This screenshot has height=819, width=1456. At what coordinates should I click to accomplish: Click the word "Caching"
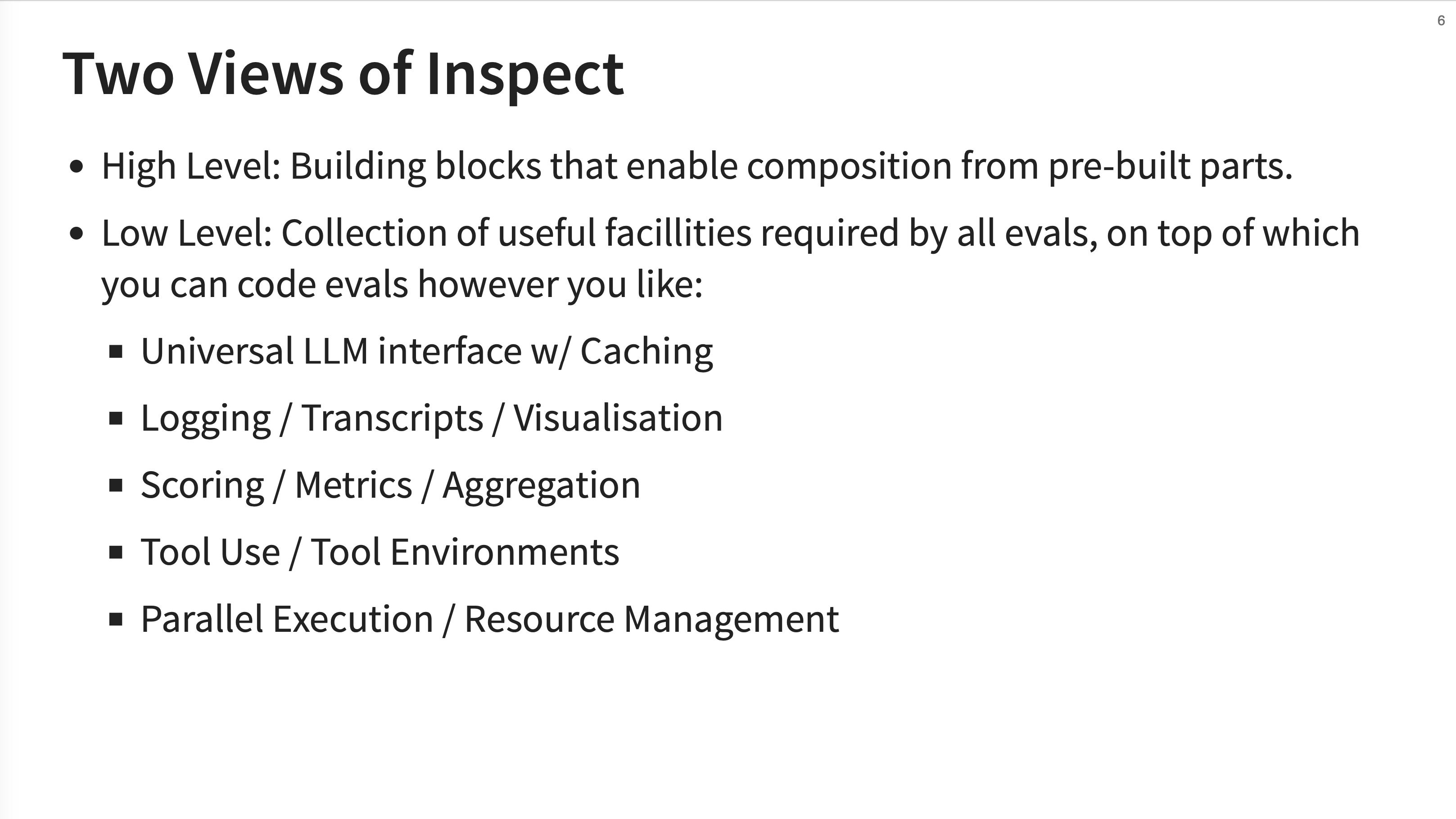click(x=647, y=352)
